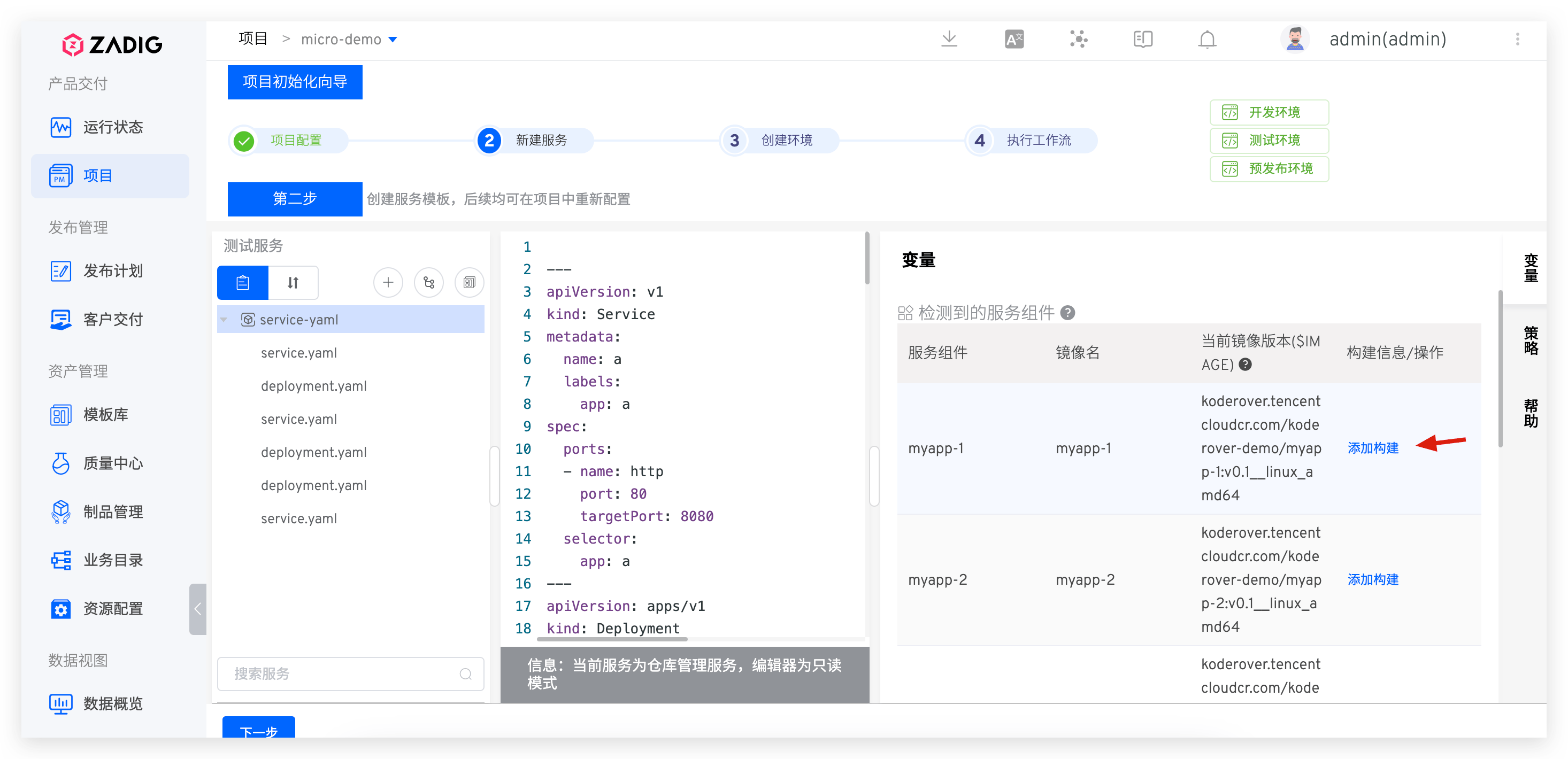Switch to service list view toggle
Image resolution: width=1568 pixels, height=759 pixels.
[243, 282]
